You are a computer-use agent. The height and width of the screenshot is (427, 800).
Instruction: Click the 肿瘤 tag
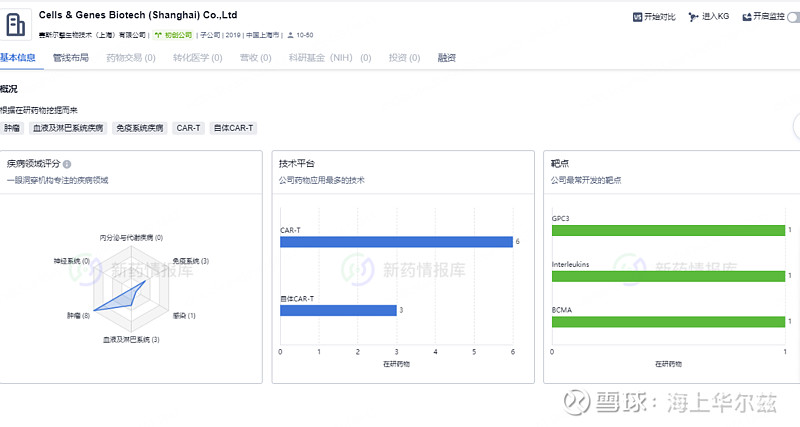pos(12,128)
